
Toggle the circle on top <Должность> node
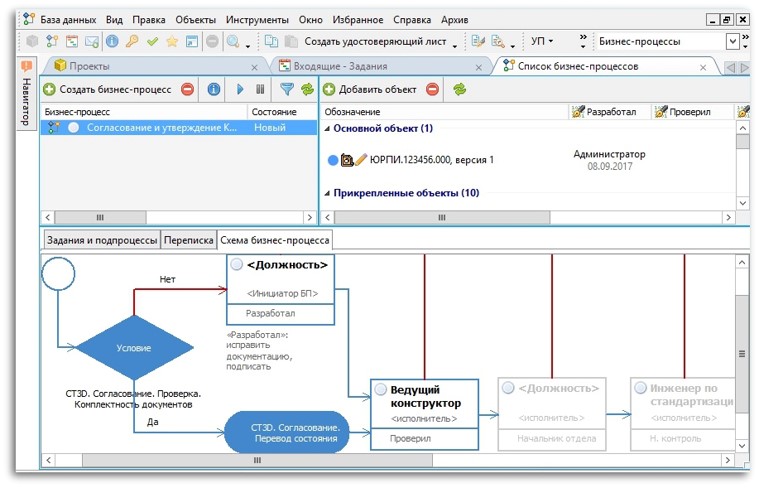236,265
